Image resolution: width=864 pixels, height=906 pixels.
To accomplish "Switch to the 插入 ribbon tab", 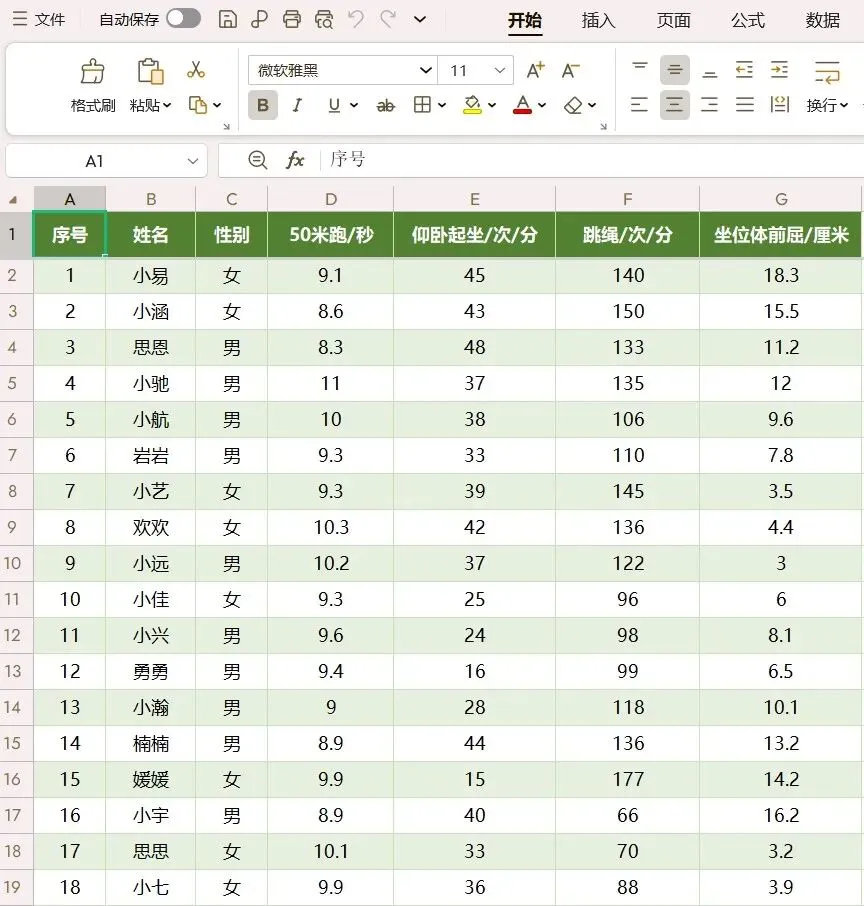I will click(598, 21).
